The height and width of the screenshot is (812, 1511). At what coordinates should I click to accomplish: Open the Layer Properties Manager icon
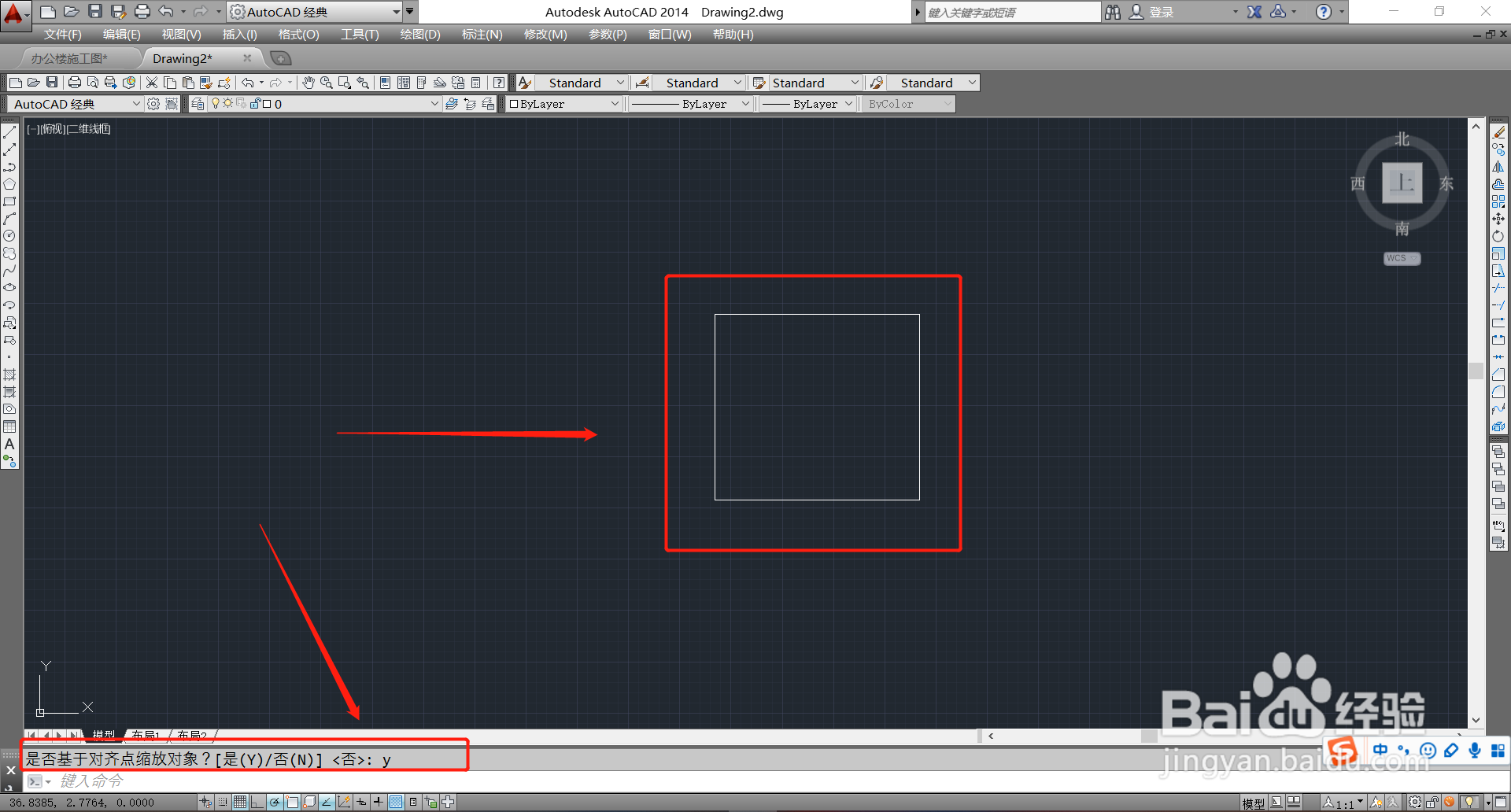(198, 104)
